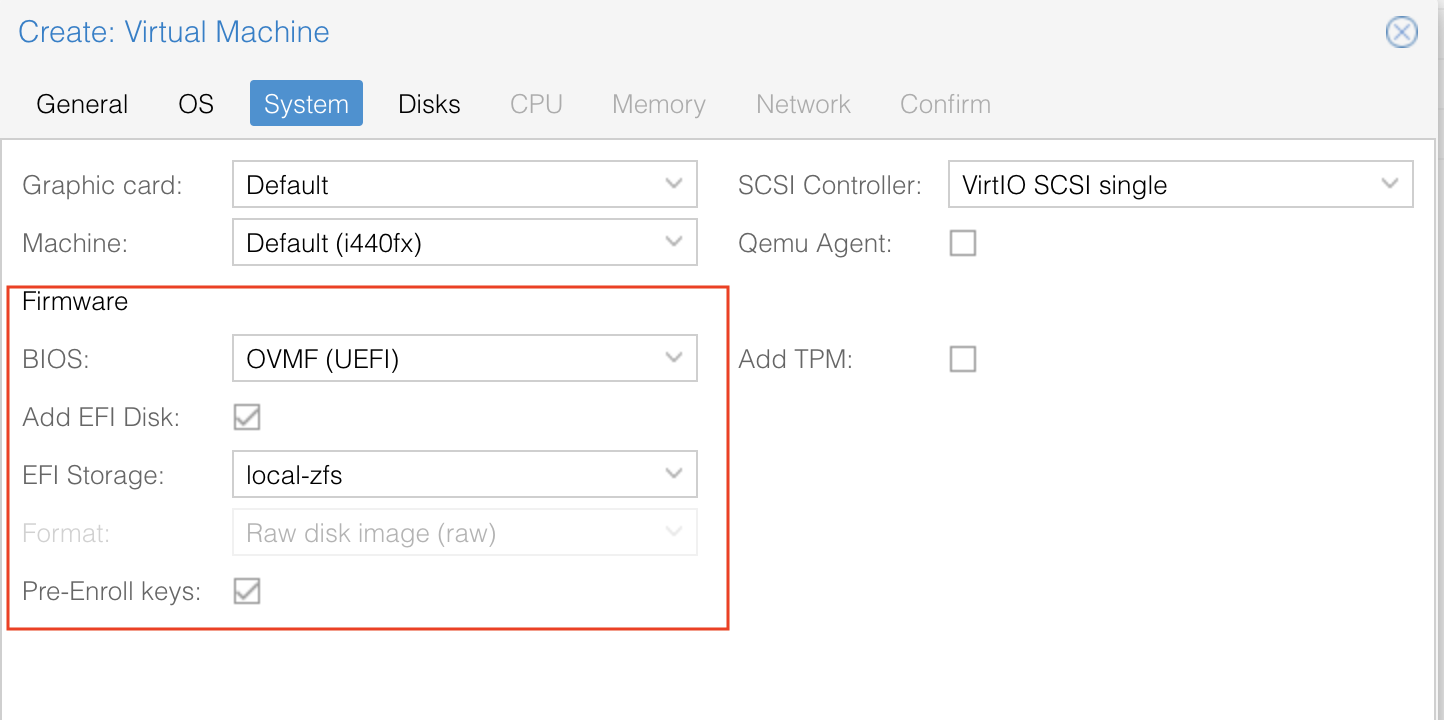Toggle the Pre-Enroll keys checkbox

coord(247,591)
